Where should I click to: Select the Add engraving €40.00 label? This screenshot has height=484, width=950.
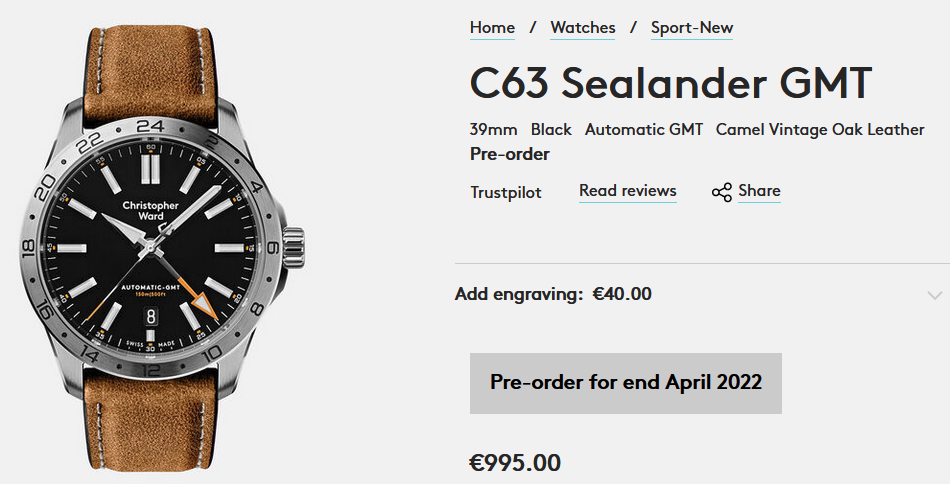point(553,294)
